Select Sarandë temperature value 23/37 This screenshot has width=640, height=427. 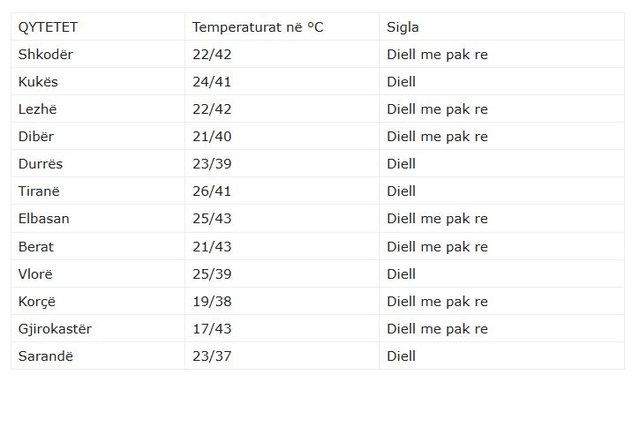pyautogui.click(x=211, y=356)
